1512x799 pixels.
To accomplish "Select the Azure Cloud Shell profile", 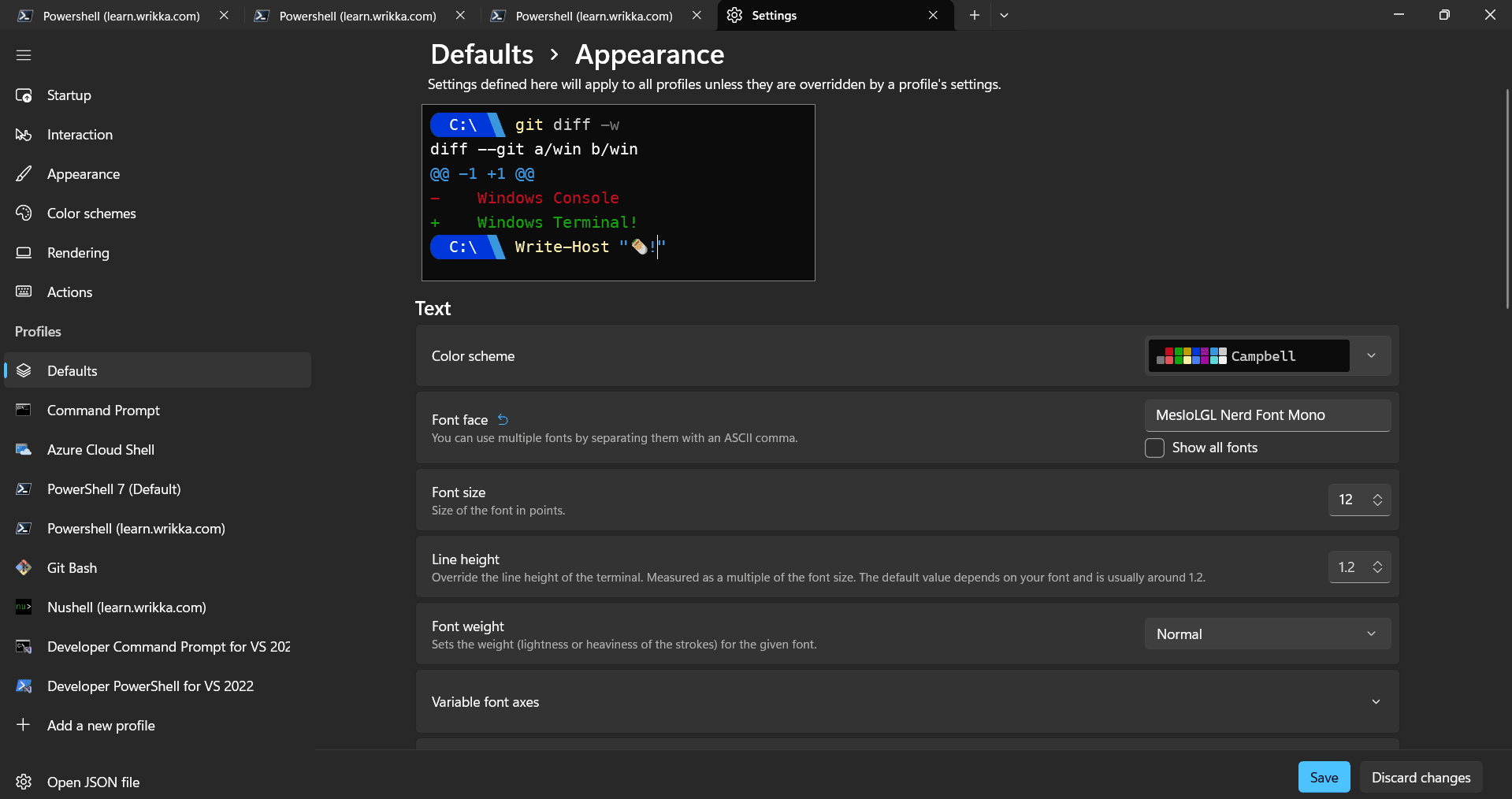I will point(158,450).
